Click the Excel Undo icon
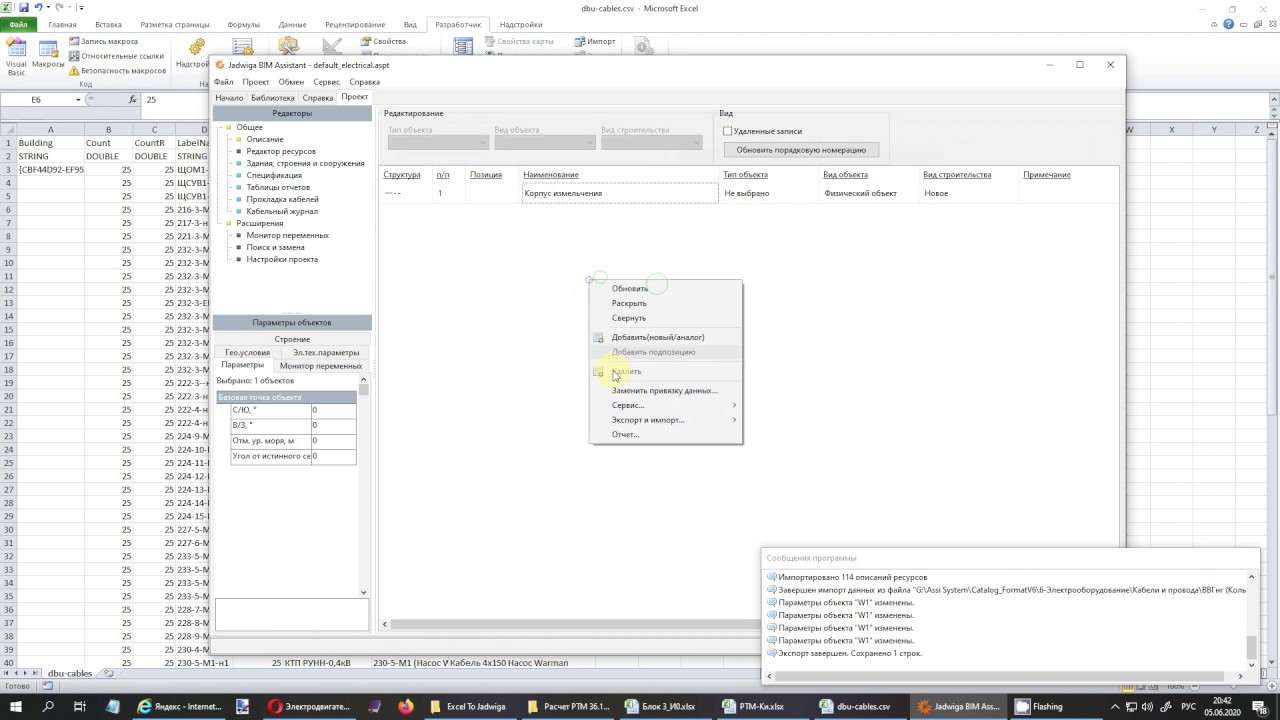 (x=39, y=7)
